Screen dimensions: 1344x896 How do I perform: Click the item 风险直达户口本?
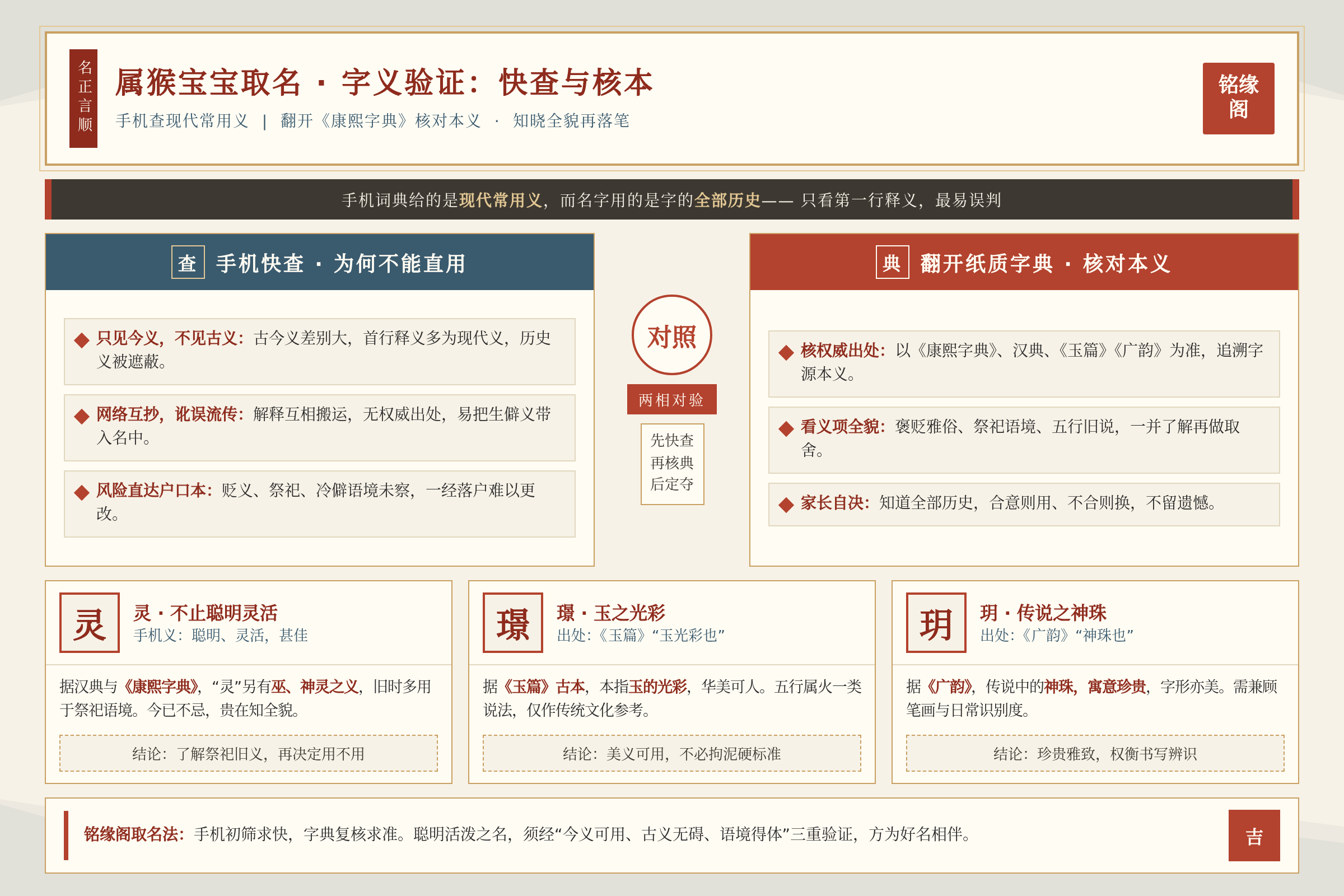pos(319,503)
